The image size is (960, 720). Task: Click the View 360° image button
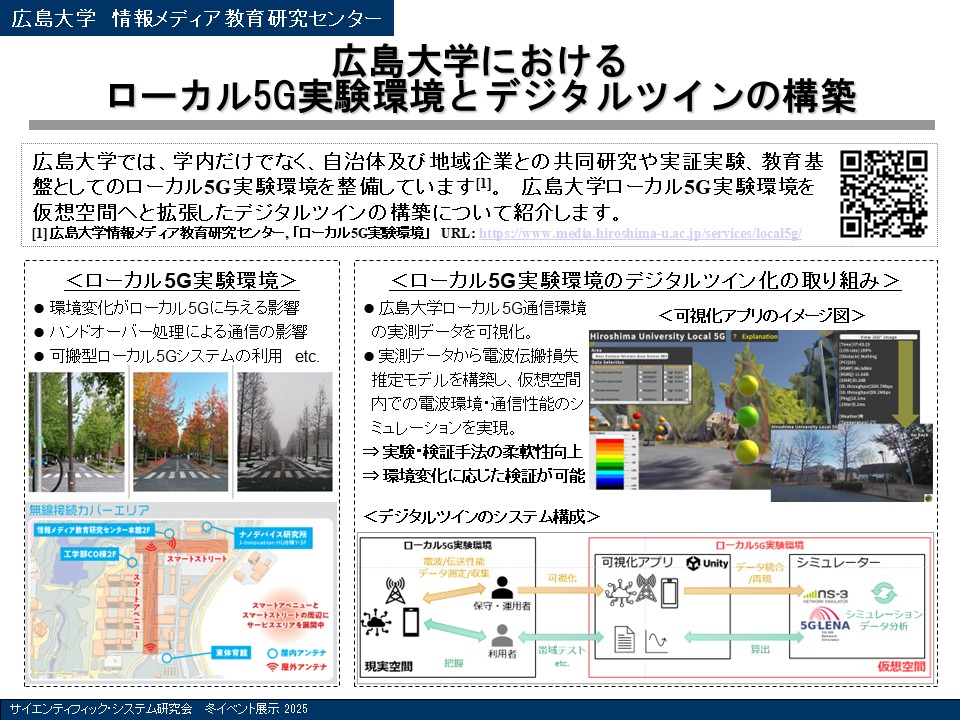878,335
